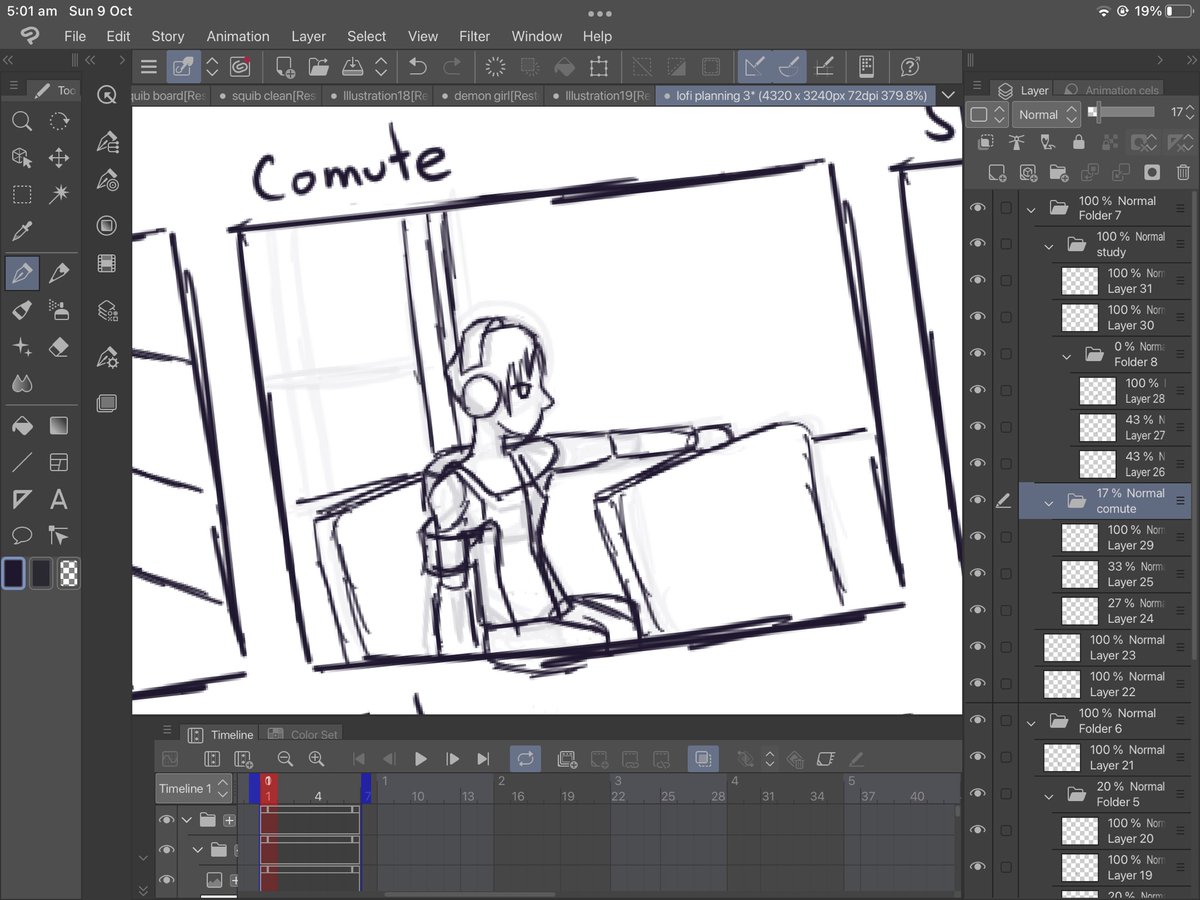Screen dimensions: 1200x900
Task: Zoom in the timeline
Action: (316, 759)
